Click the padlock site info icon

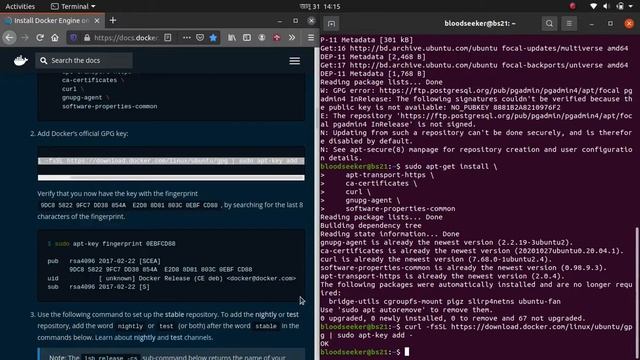tap(87, 38)
